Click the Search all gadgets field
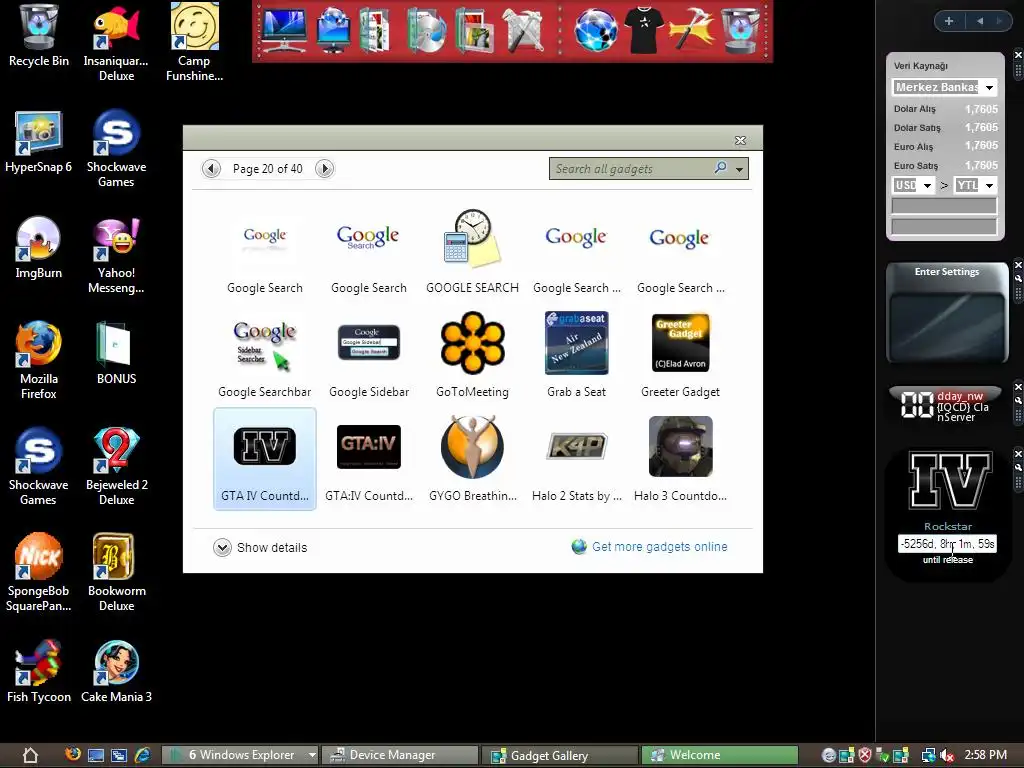Viewport: 1024px width, 768px height. (632, 168)
